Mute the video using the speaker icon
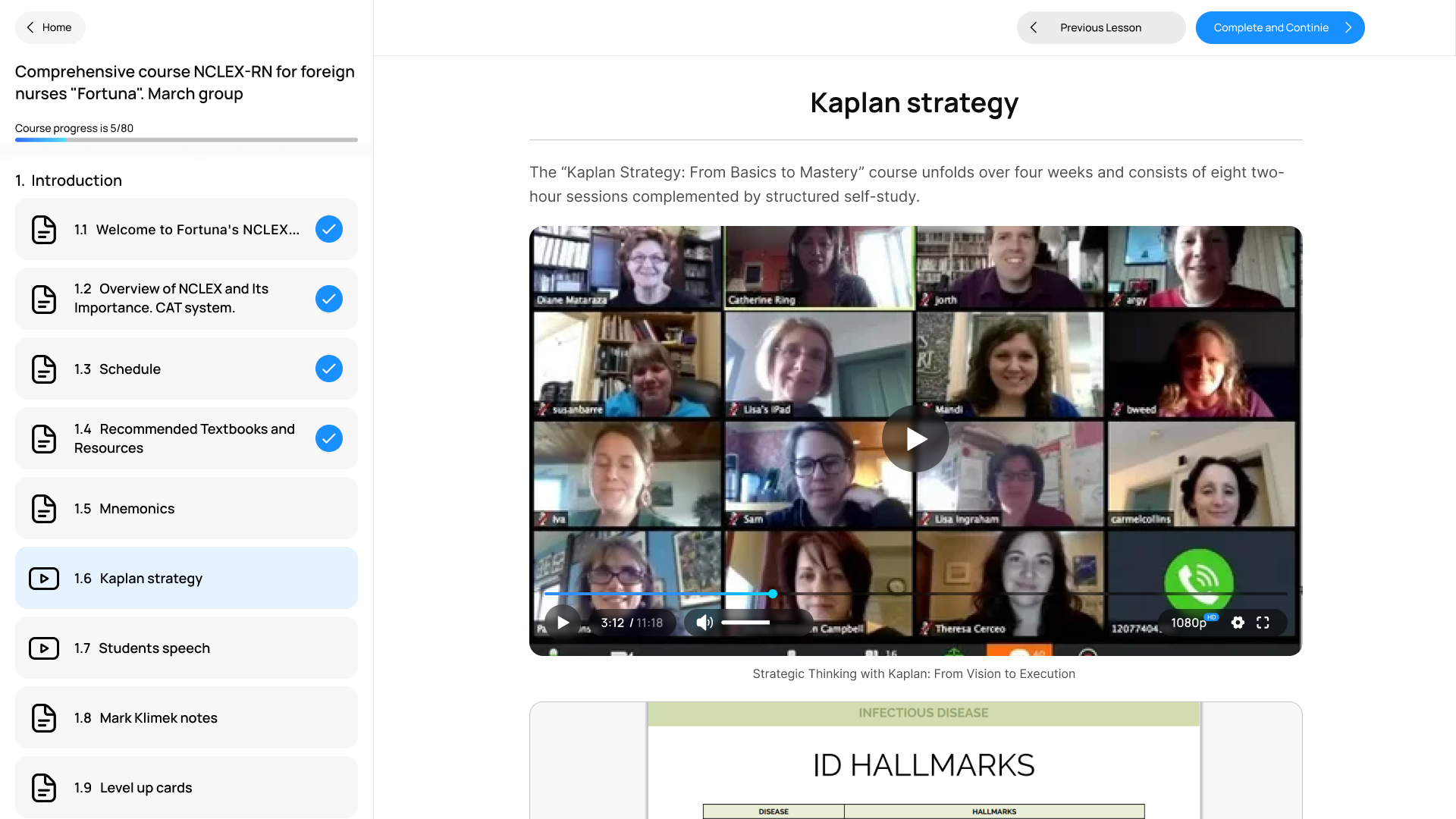The image size is (1456, 819). (704, 623)
